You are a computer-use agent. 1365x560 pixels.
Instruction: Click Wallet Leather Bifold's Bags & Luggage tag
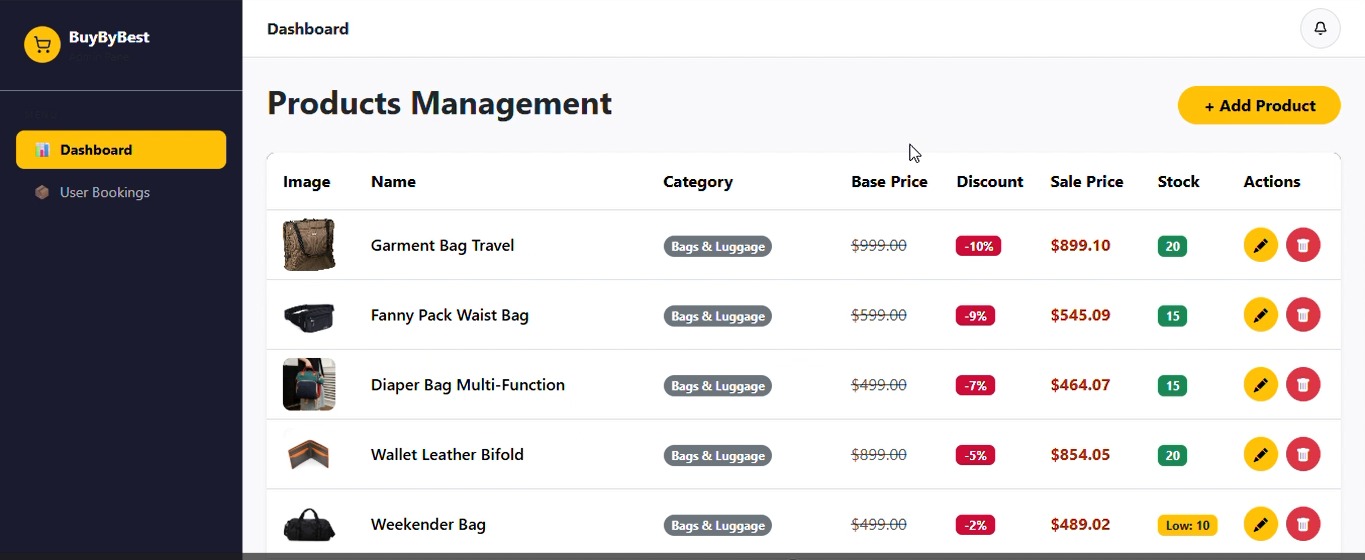coord(718,455)
